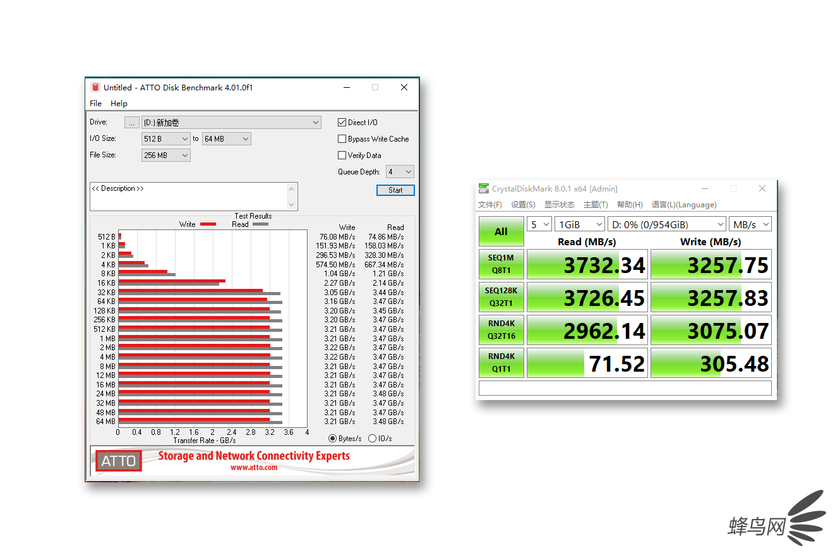Click the ATTO logo in banner
Image resolution: width=840 pixels, height=560 pixels.
click(118, 461)
